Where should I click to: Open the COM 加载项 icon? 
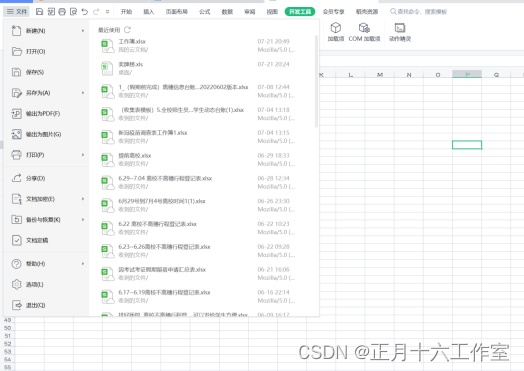point(364,27)
